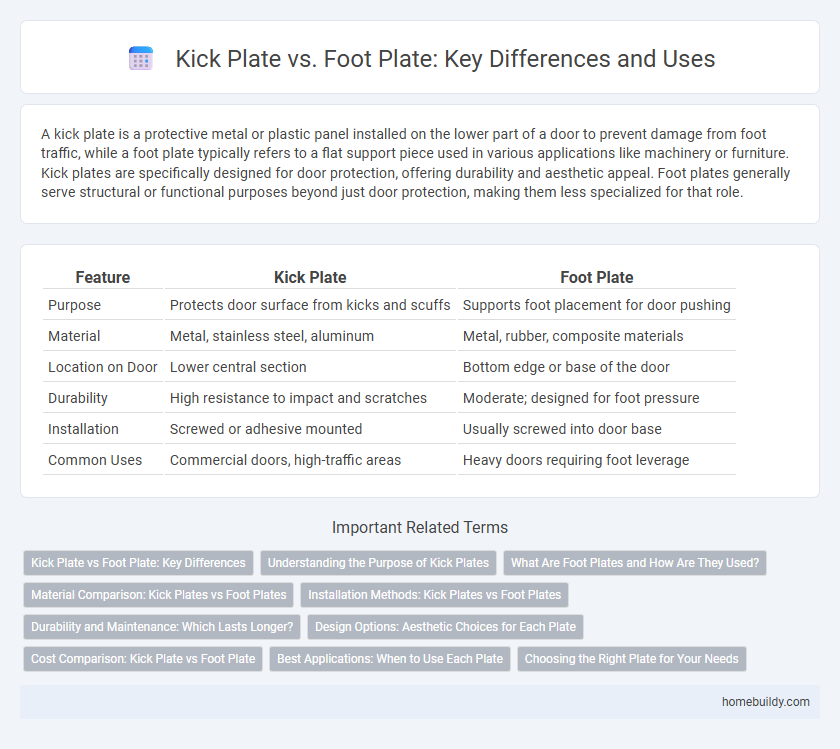Click the 'Feature' column header

click(102, 277)
